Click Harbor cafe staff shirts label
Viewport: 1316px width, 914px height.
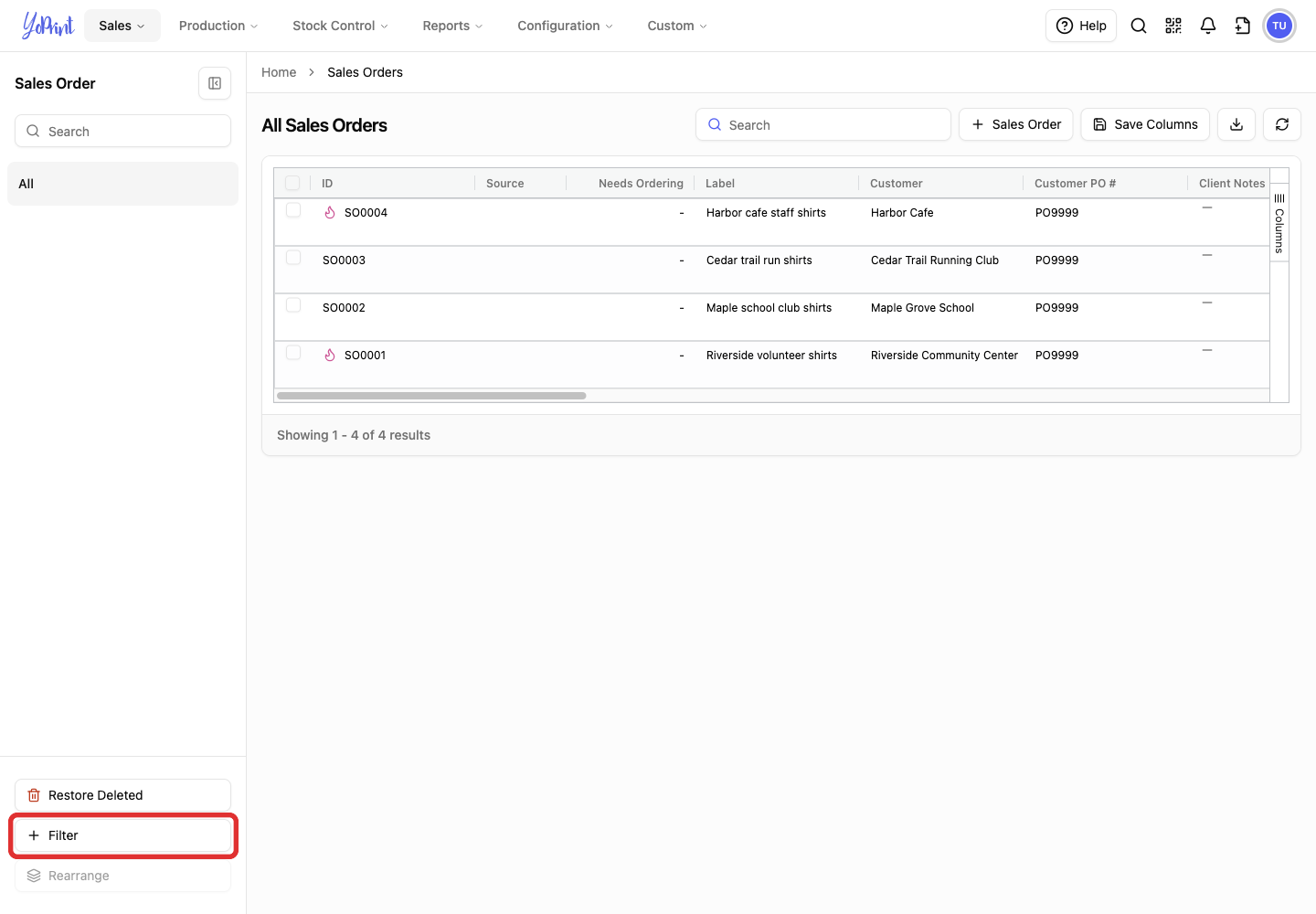coord(766,213)
